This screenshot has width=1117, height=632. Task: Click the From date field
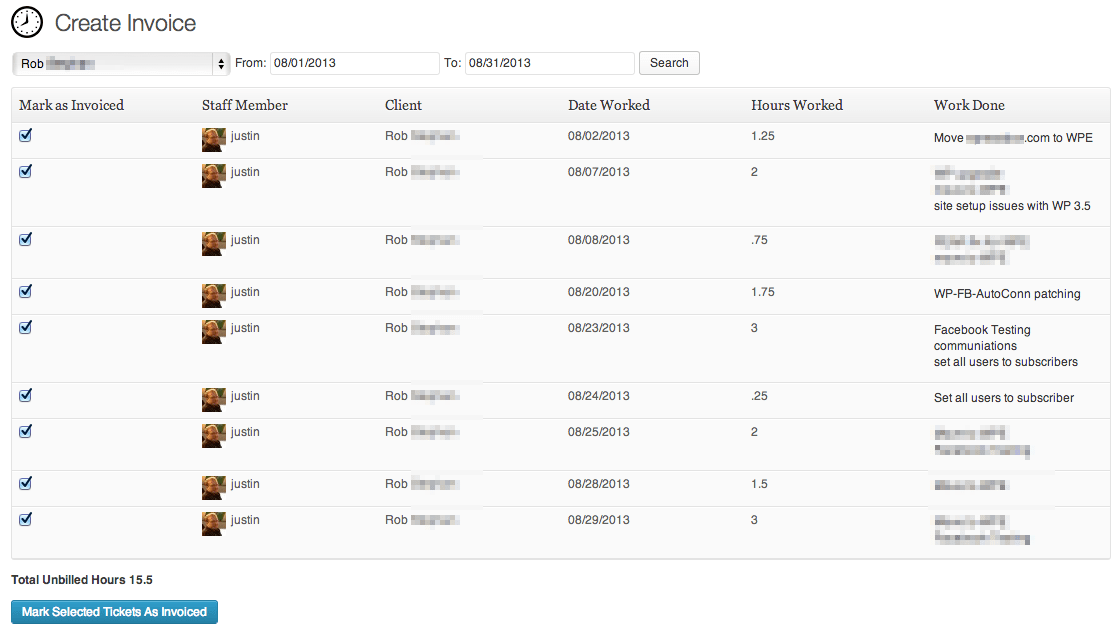pos(354,63)
